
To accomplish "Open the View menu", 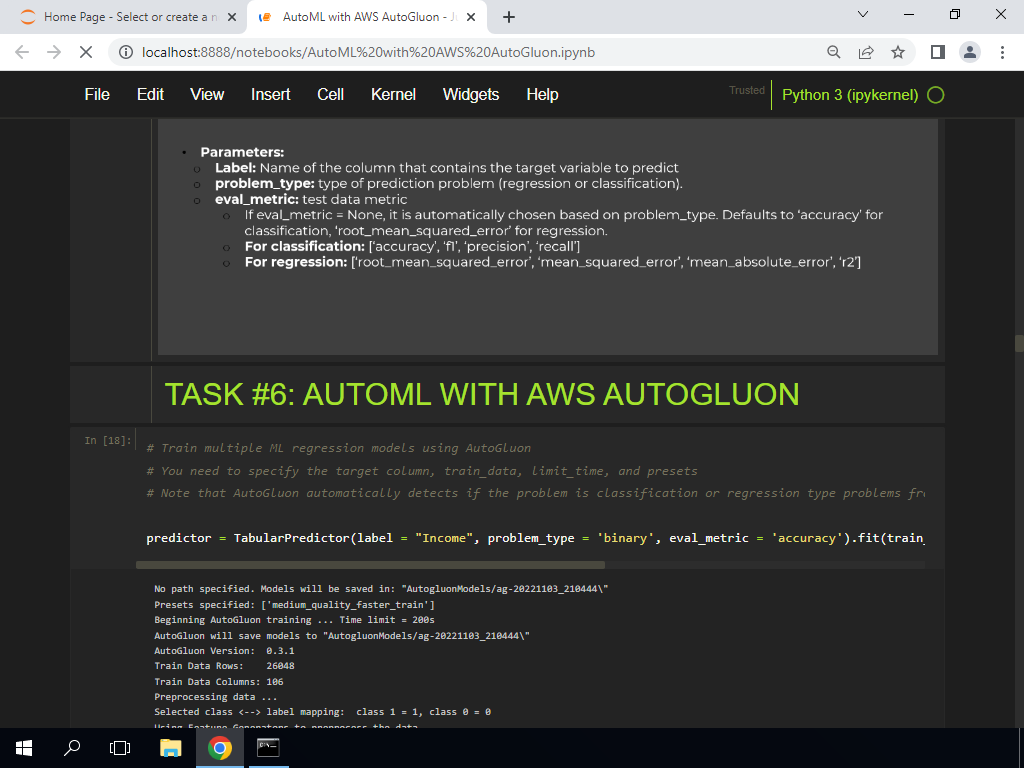I will (x=207, y=95).
